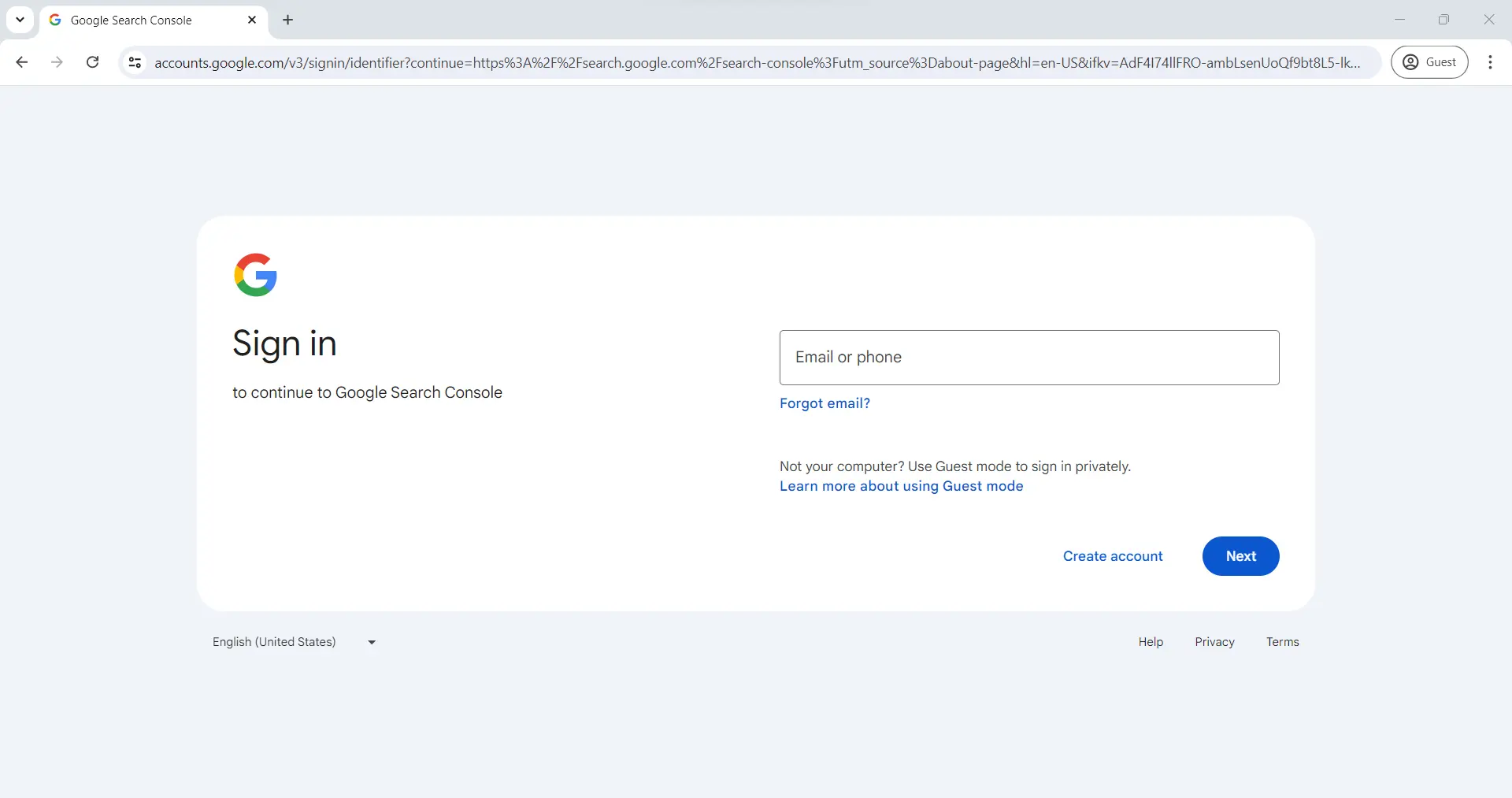Open Learn more about using Guest mode
1512x798 pixels.
(902, 486)
